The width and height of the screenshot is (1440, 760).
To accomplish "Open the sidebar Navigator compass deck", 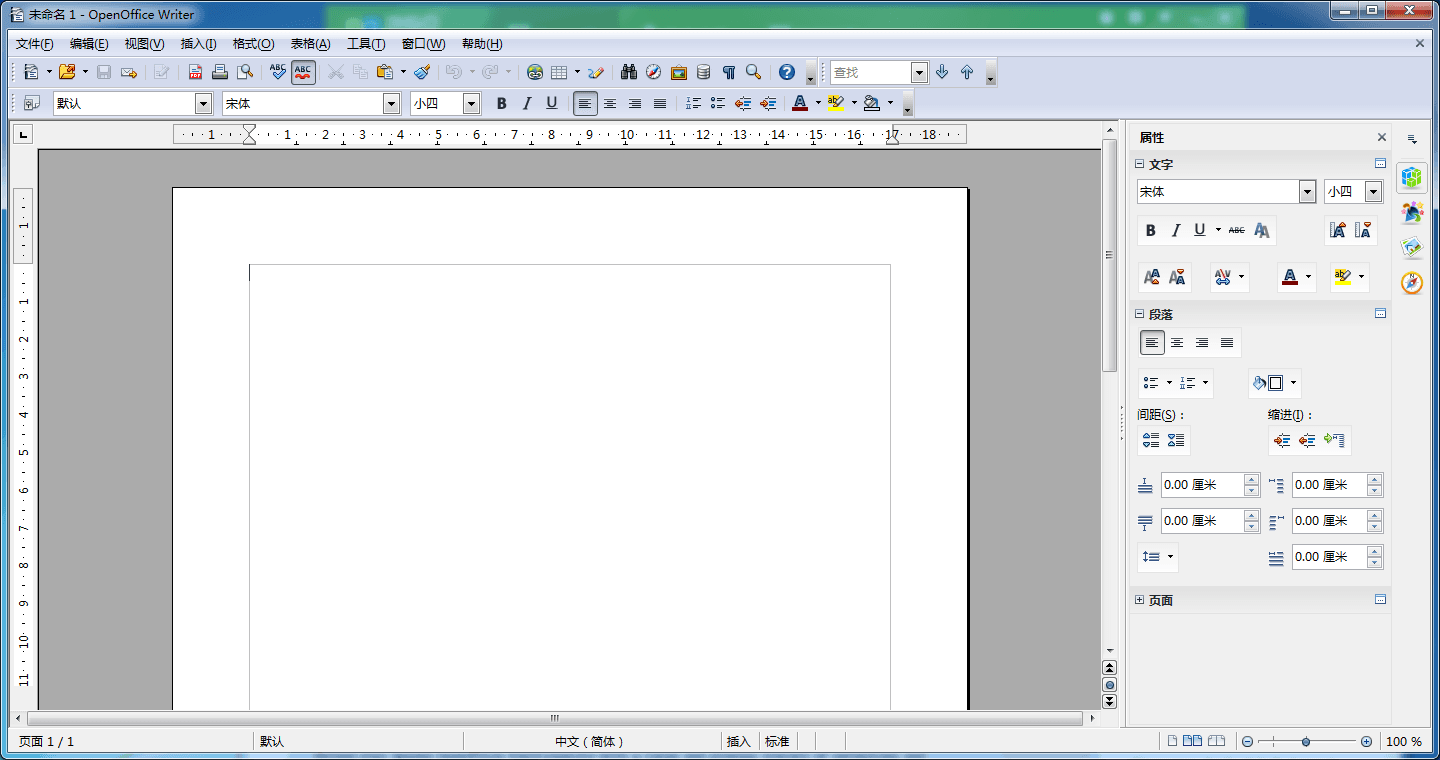I will [1412, 283].
